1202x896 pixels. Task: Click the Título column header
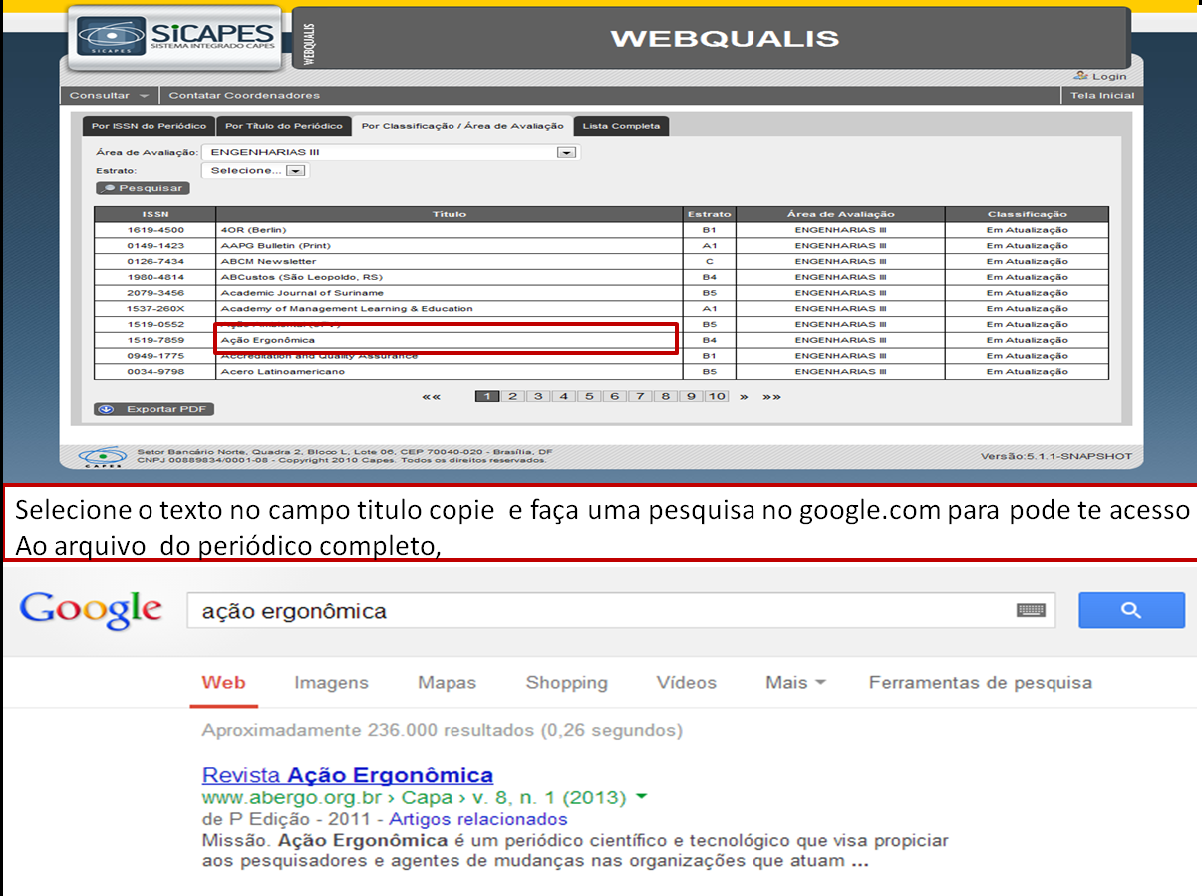coord(449,214)
